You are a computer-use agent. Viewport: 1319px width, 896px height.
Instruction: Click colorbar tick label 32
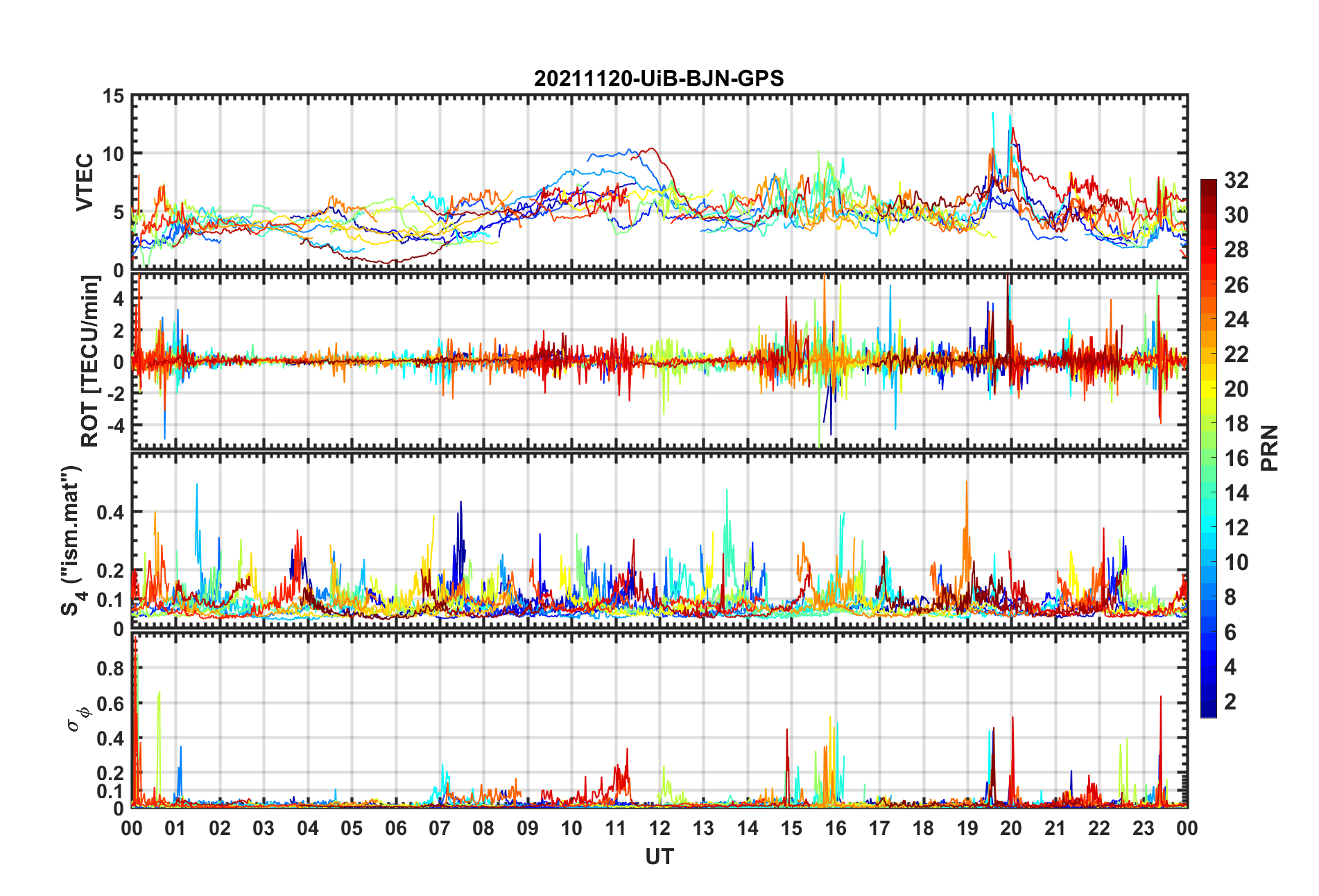coord(1236,180)
